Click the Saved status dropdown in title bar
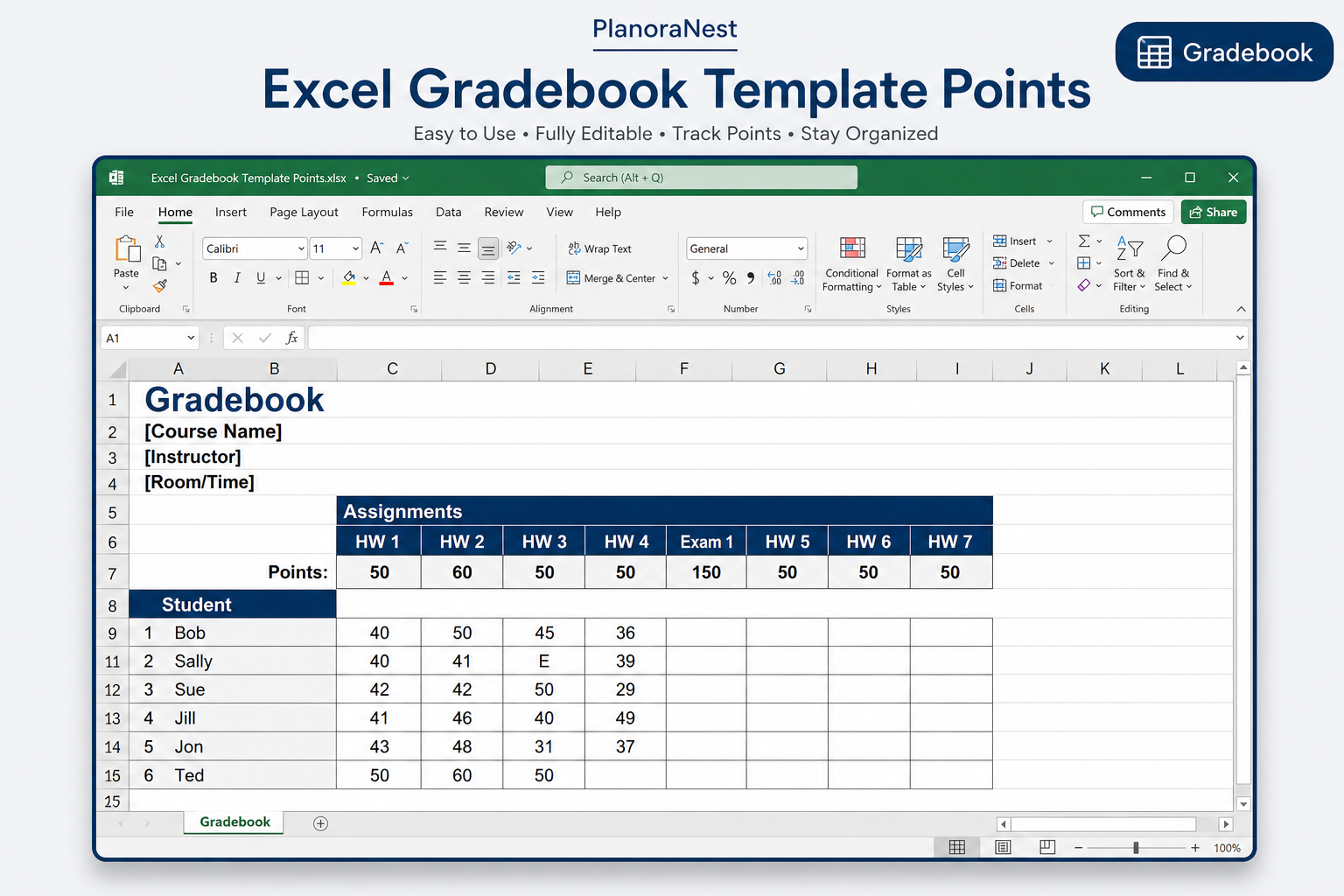The height and width of the screenshot is (896, 1344). tap(388, 178)
